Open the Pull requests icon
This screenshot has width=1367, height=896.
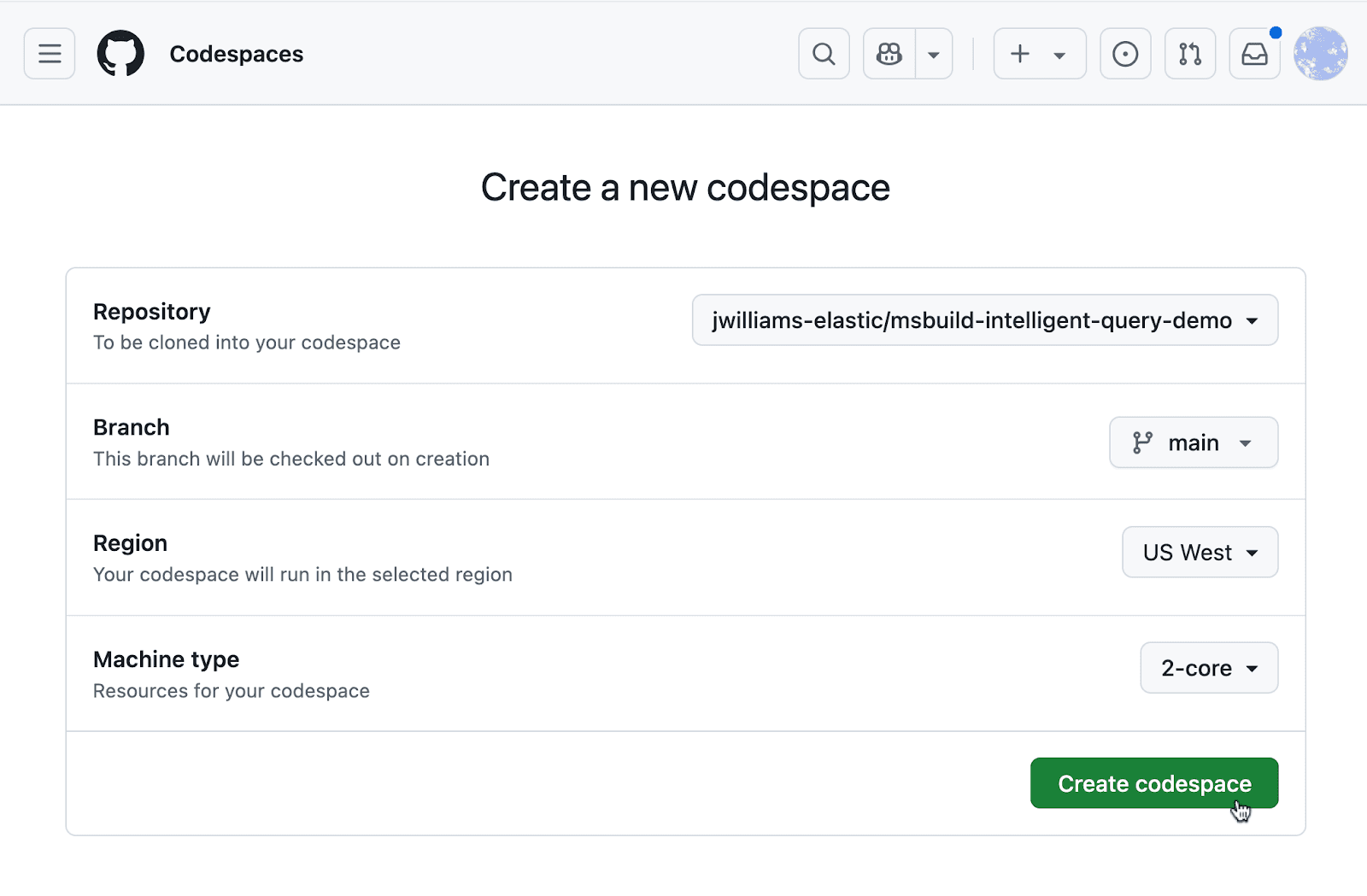point(1189,54)
